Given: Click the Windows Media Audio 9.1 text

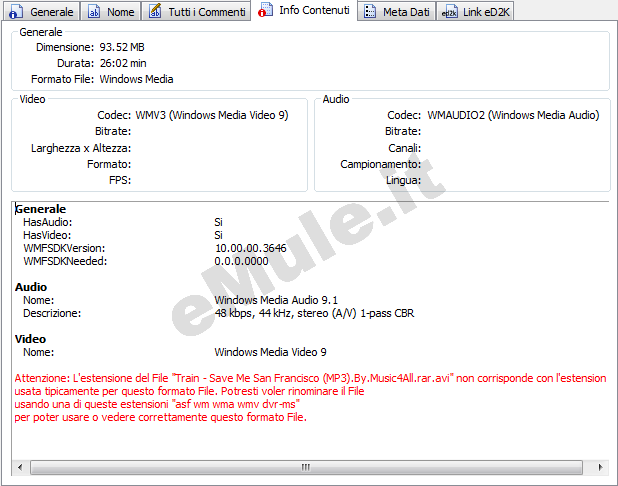Looking at the screenshot, I should click(x=276, y=300).
